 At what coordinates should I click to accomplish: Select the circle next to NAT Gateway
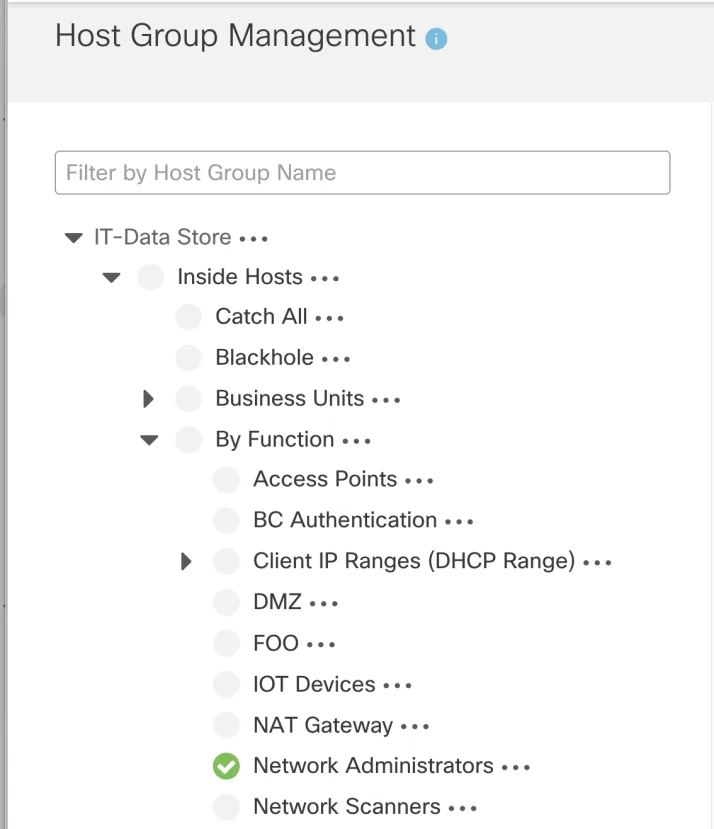(226, 725)
